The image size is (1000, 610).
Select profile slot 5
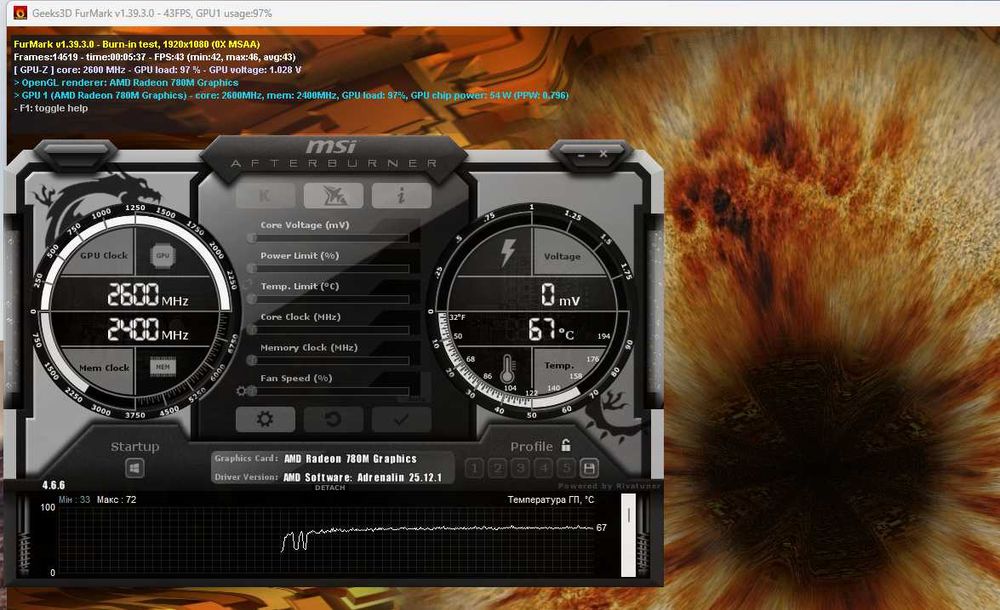(566, 468)
